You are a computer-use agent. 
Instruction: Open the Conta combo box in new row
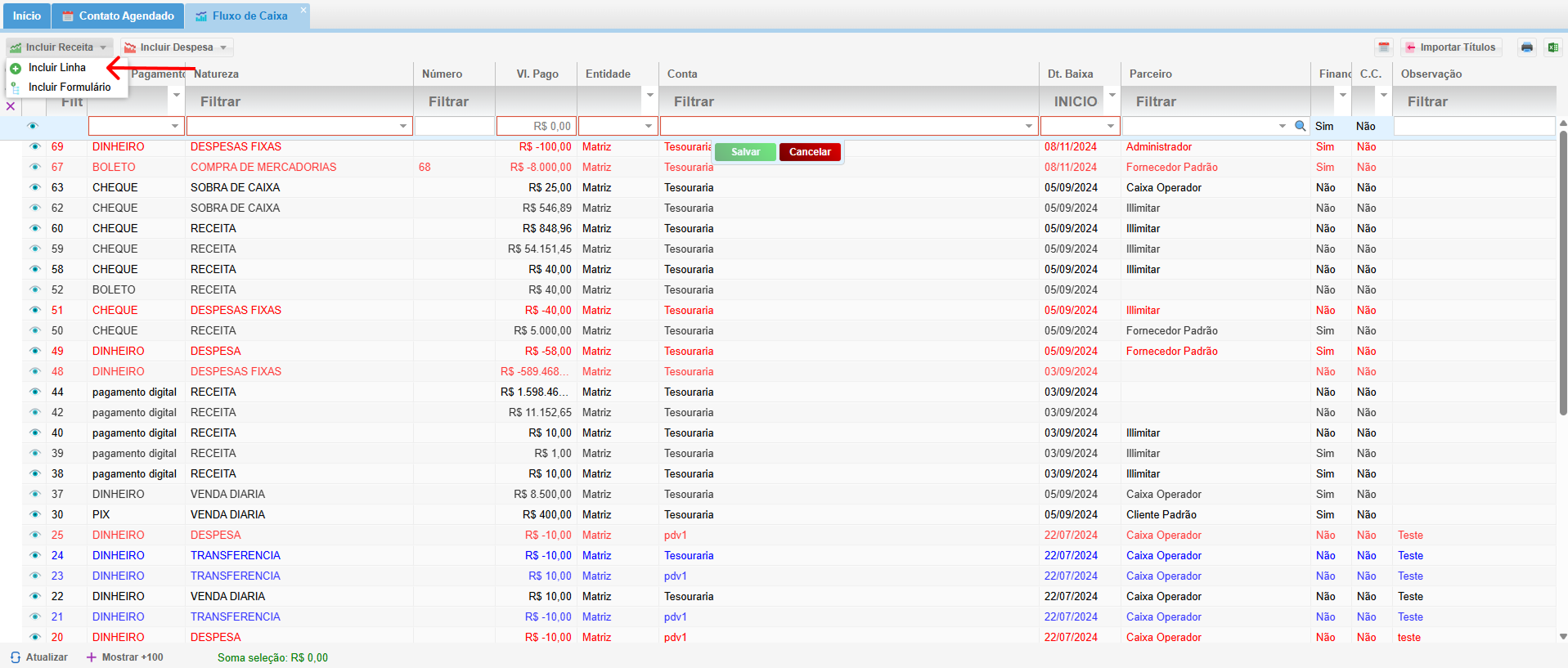click(849, 126)
